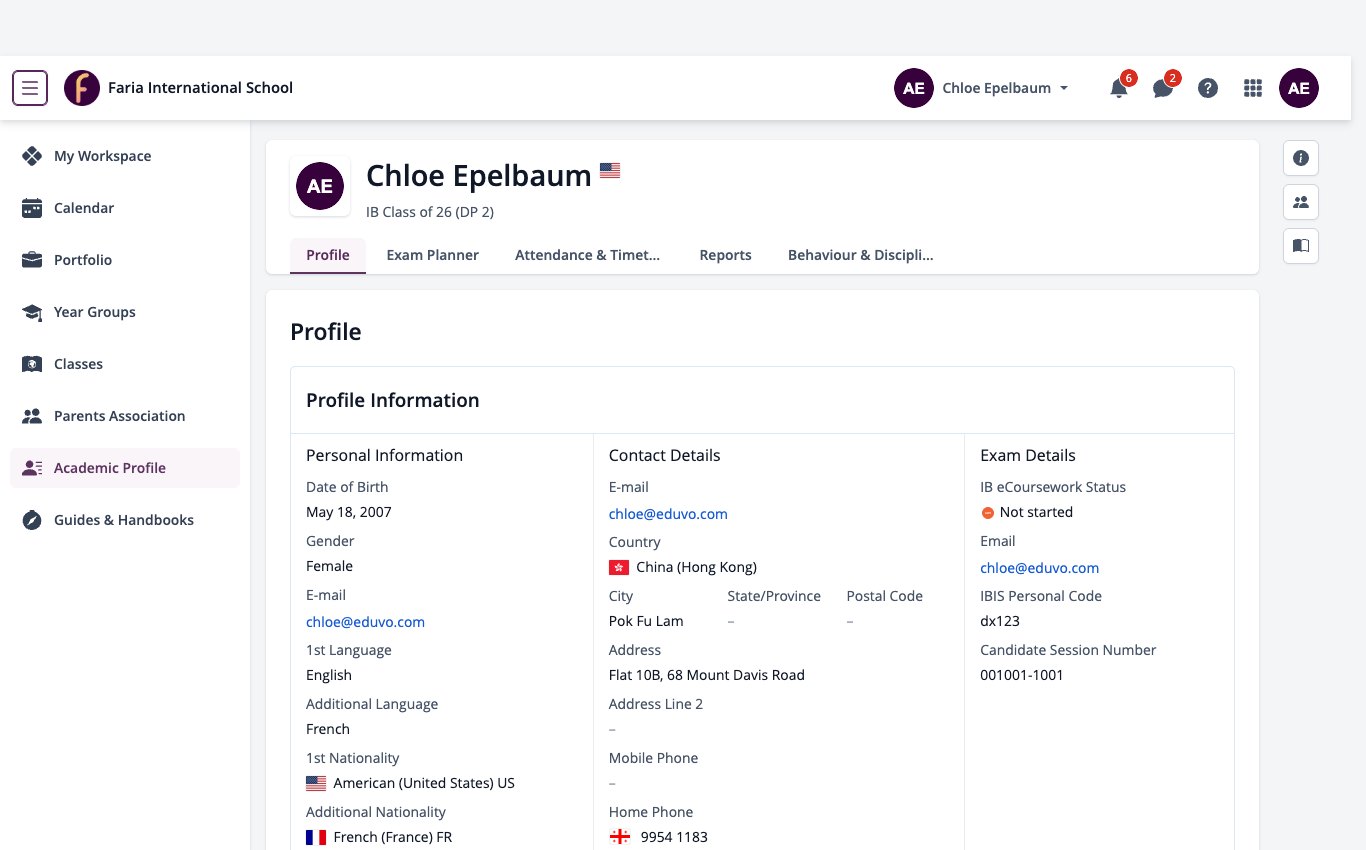Open the notifications bell

coord(1119,88)
